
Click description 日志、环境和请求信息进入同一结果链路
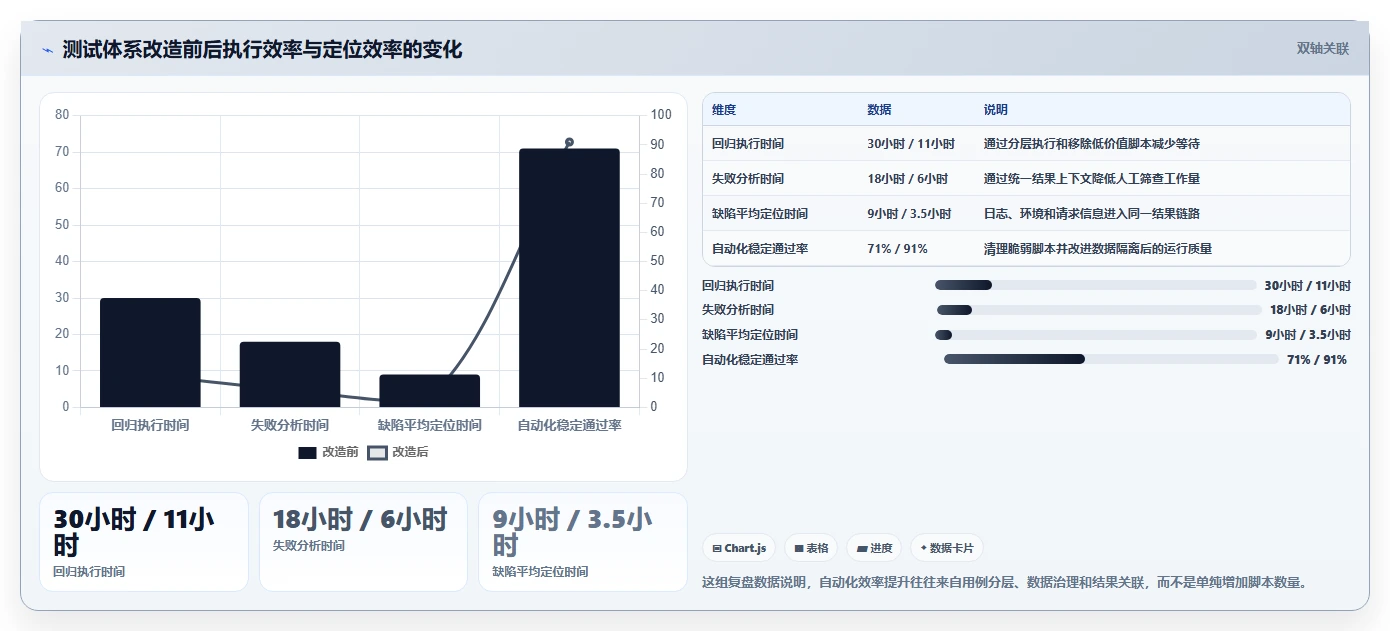pyautogui.click(x=1092, y=214)
